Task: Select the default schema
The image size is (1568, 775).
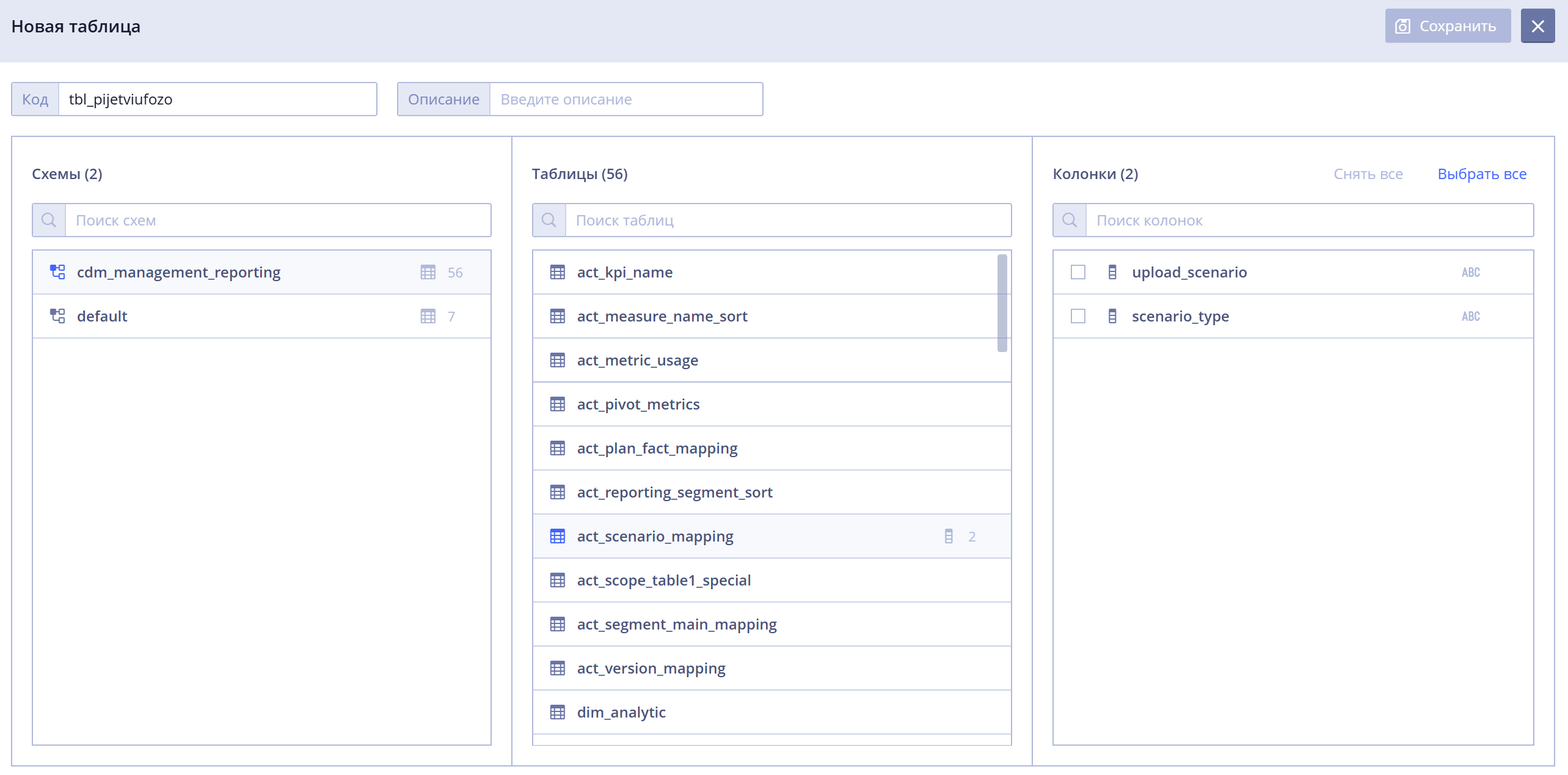Action: coord(261,316)
